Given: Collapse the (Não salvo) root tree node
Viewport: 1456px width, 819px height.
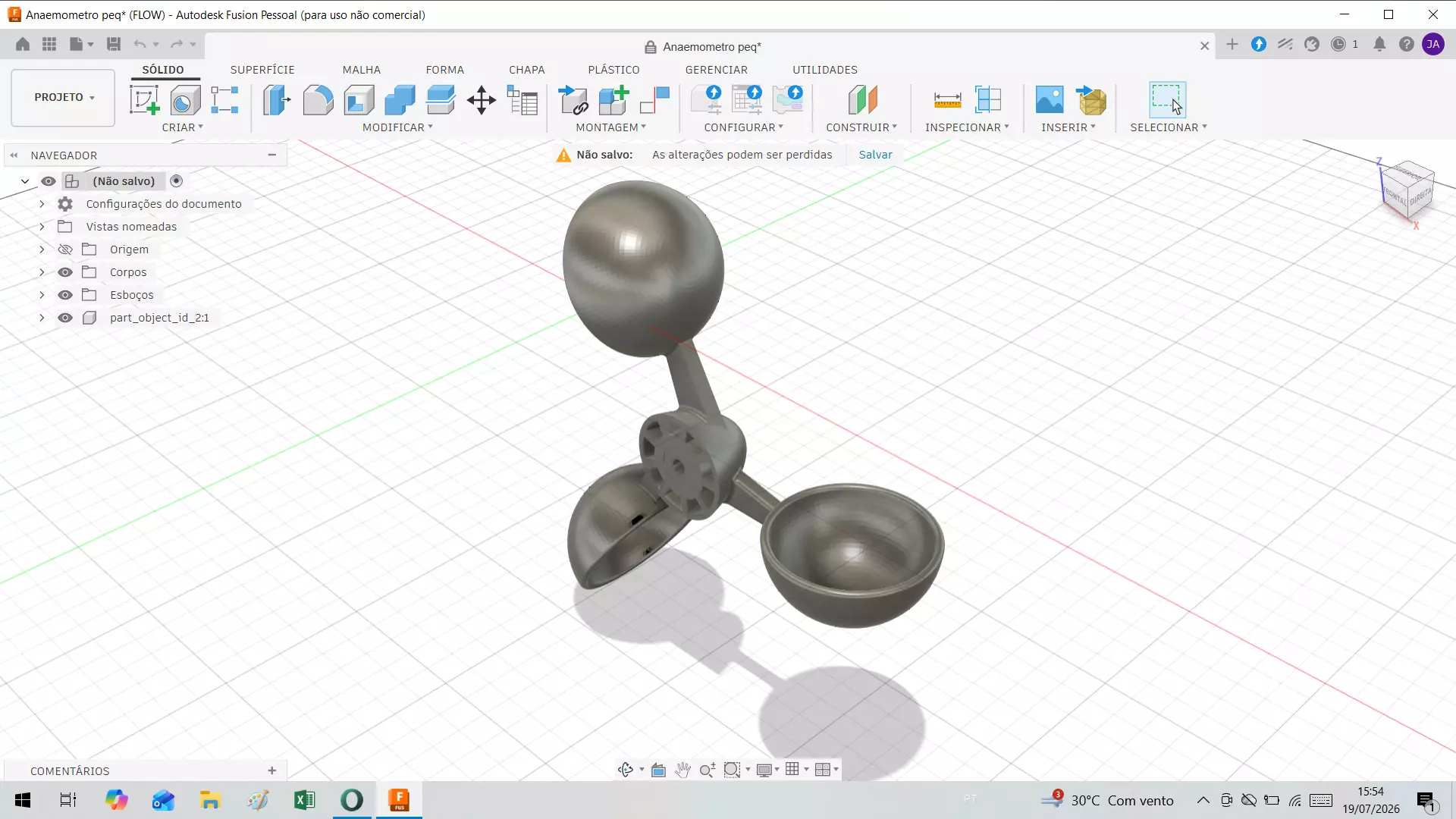Looking at the screenshot, I should 25,181.
